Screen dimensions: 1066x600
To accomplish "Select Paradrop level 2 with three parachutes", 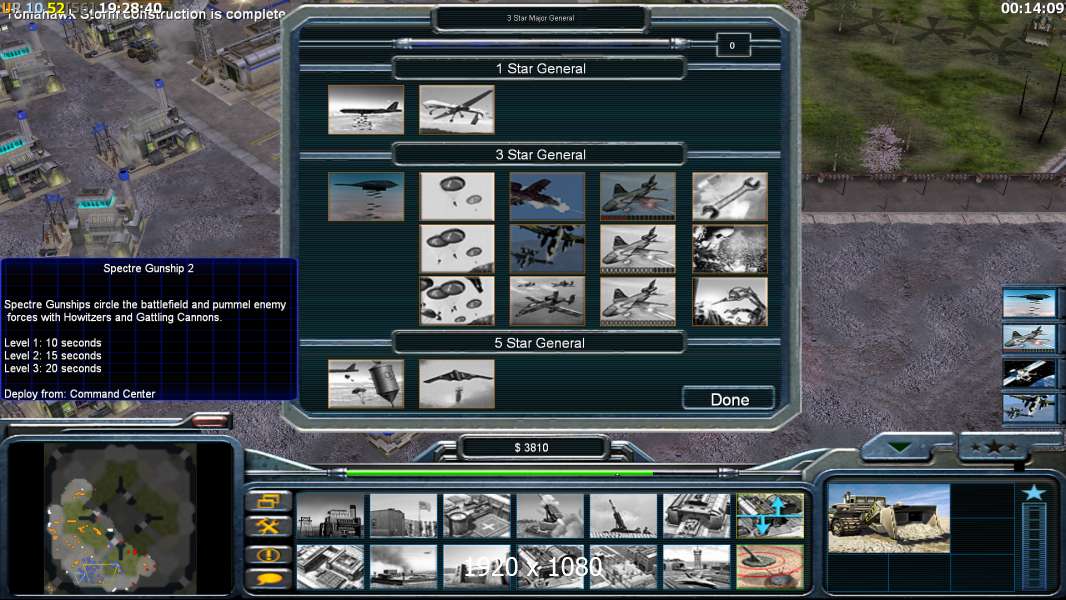I will (x=457, y=249).
